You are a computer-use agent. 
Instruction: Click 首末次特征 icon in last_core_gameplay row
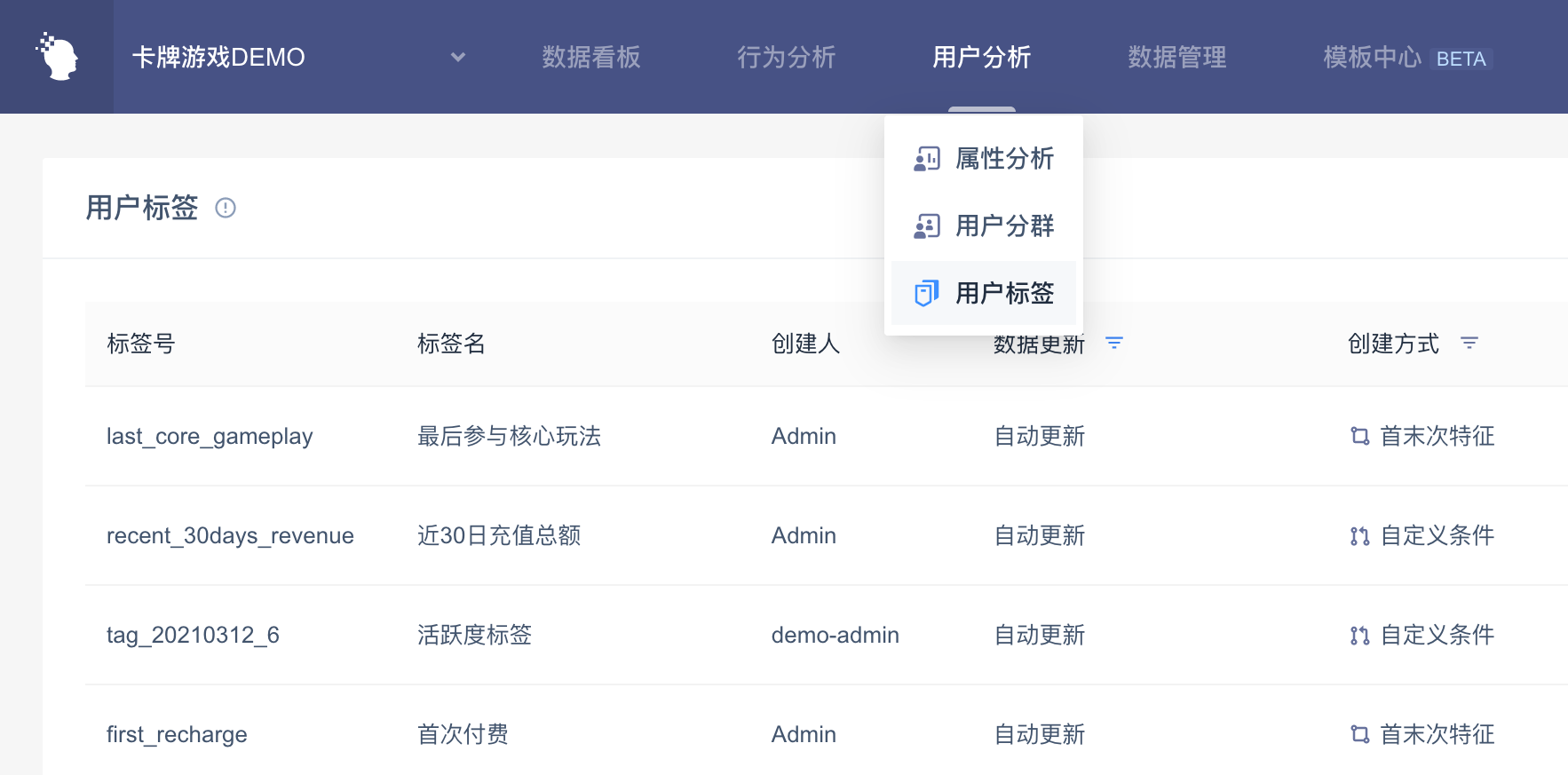point(1359,436)
